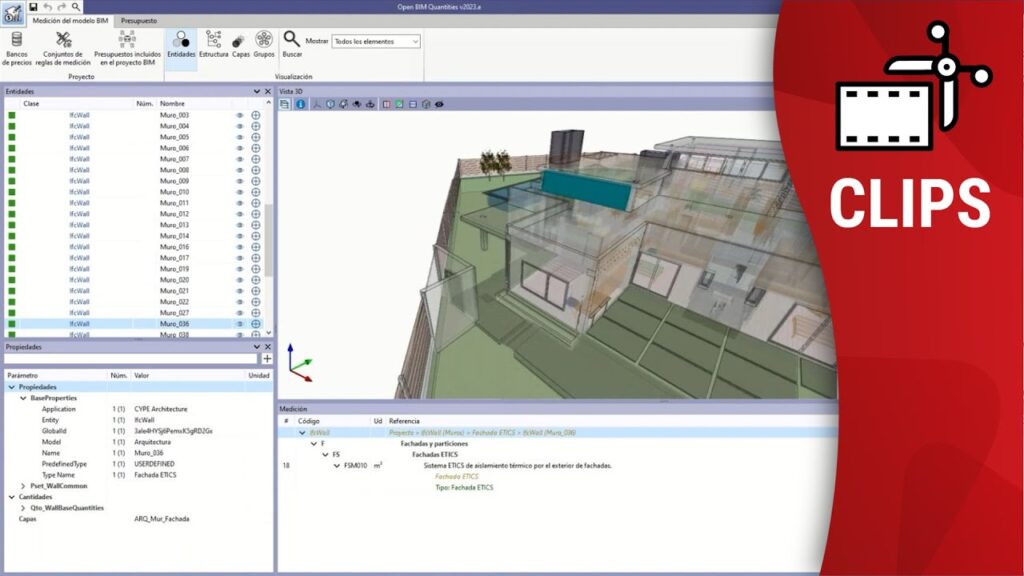
Task: Select the Medición del modelo BIM tab
Action: 70,20
